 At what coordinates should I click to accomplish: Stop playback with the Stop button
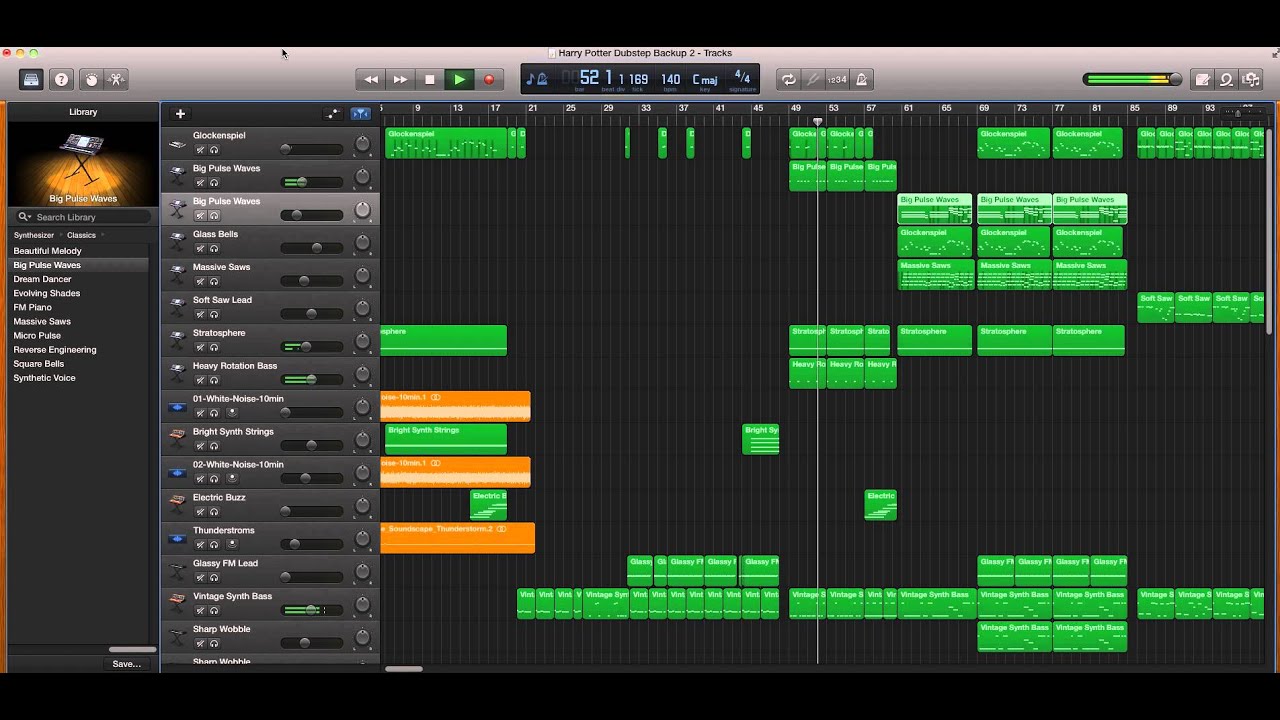pyautogui.click(x=430, y=80)
